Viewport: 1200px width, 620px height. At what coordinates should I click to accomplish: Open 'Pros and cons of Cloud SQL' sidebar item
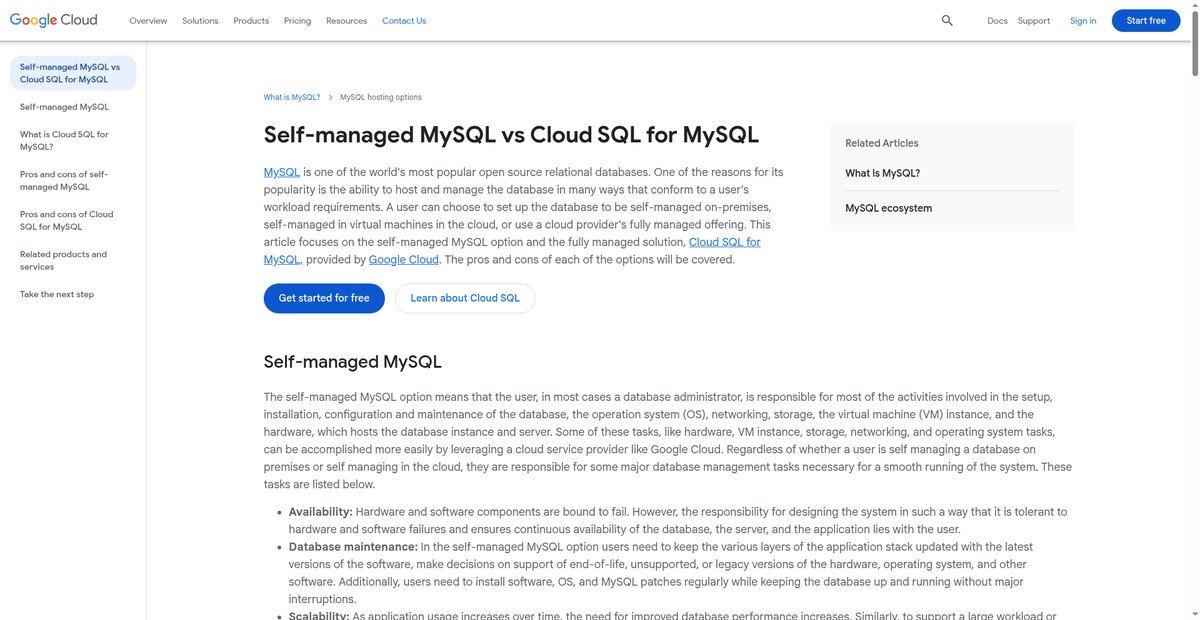pos(66,220)
